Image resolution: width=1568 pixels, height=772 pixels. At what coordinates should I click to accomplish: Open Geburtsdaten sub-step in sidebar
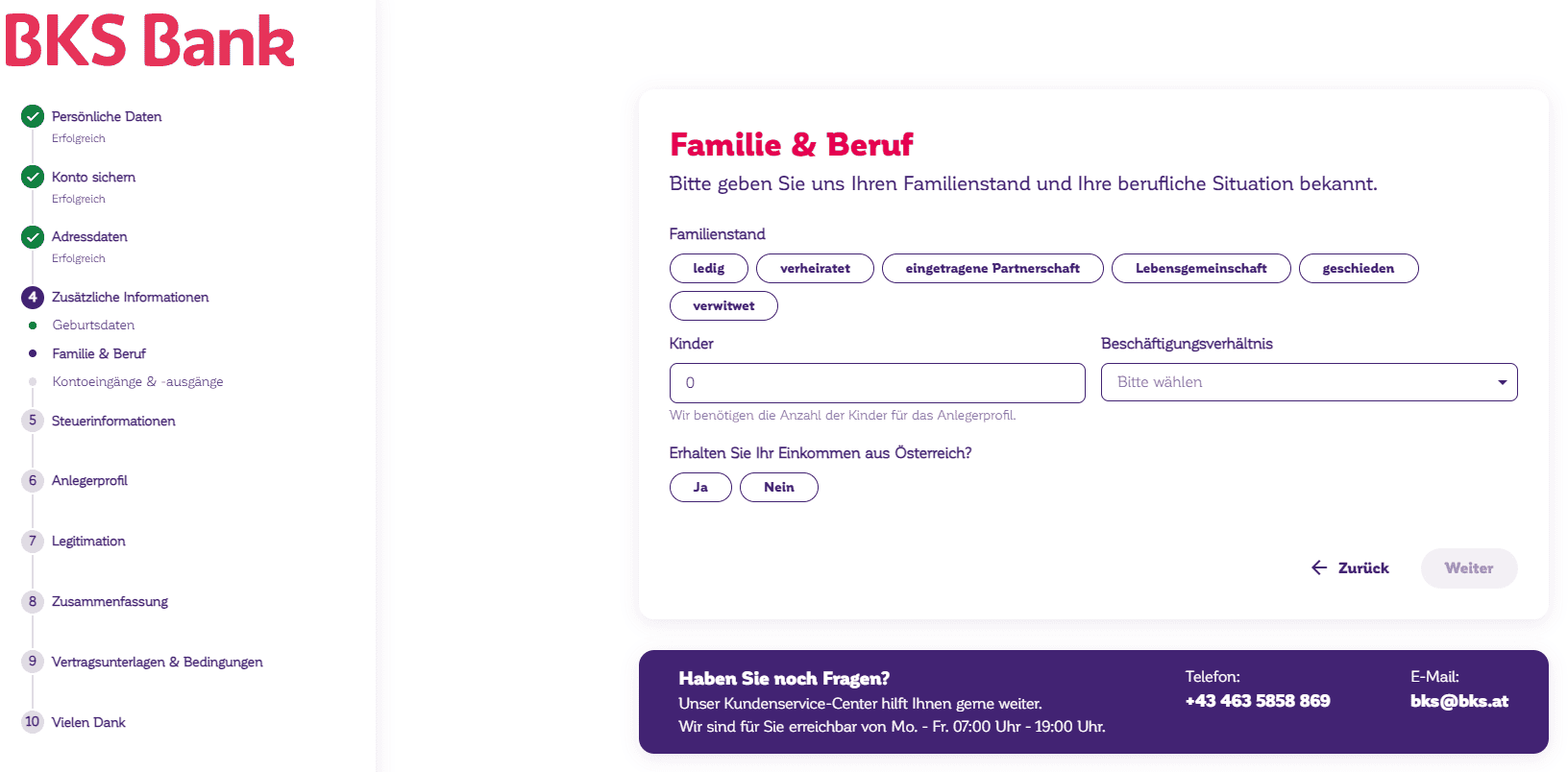93,325
